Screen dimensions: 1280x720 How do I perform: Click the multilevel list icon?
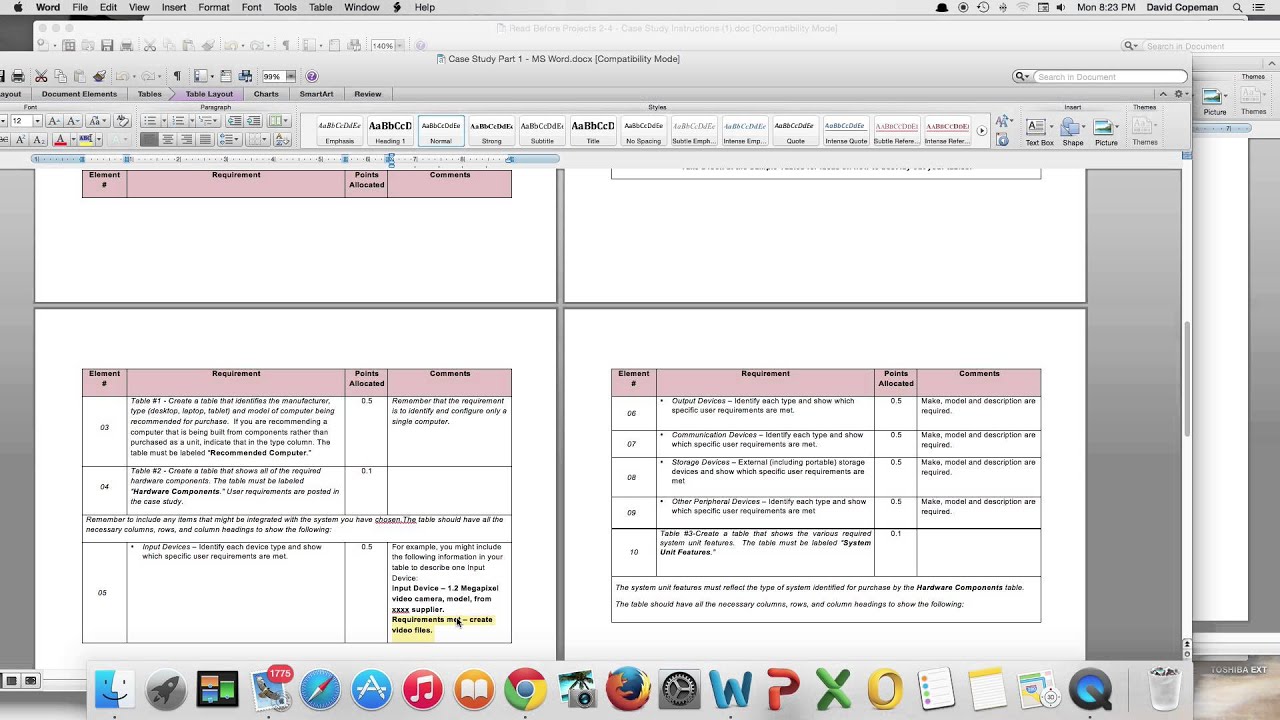pos(206,120)
